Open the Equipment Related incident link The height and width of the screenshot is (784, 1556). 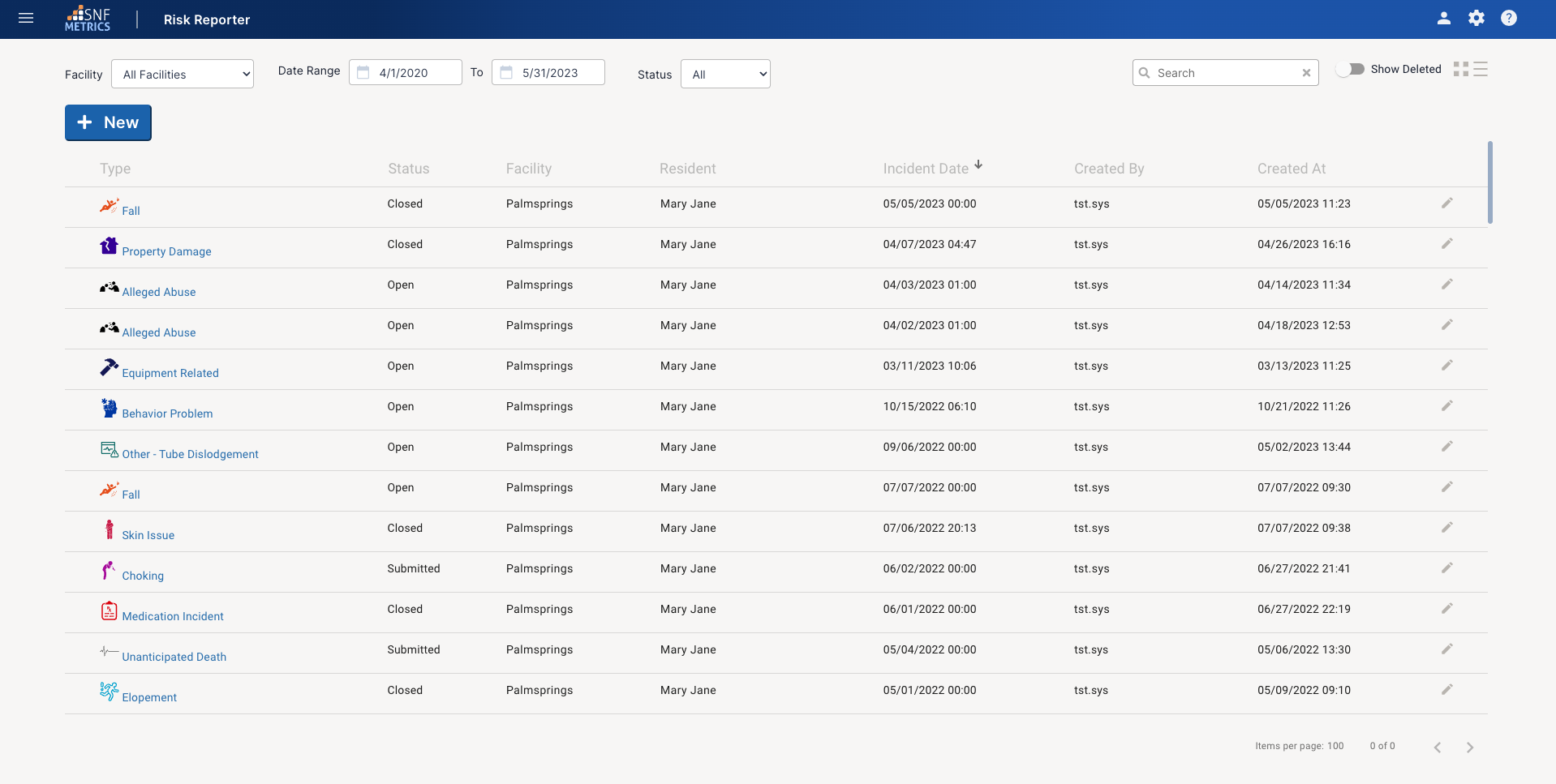tap(170, 373)
